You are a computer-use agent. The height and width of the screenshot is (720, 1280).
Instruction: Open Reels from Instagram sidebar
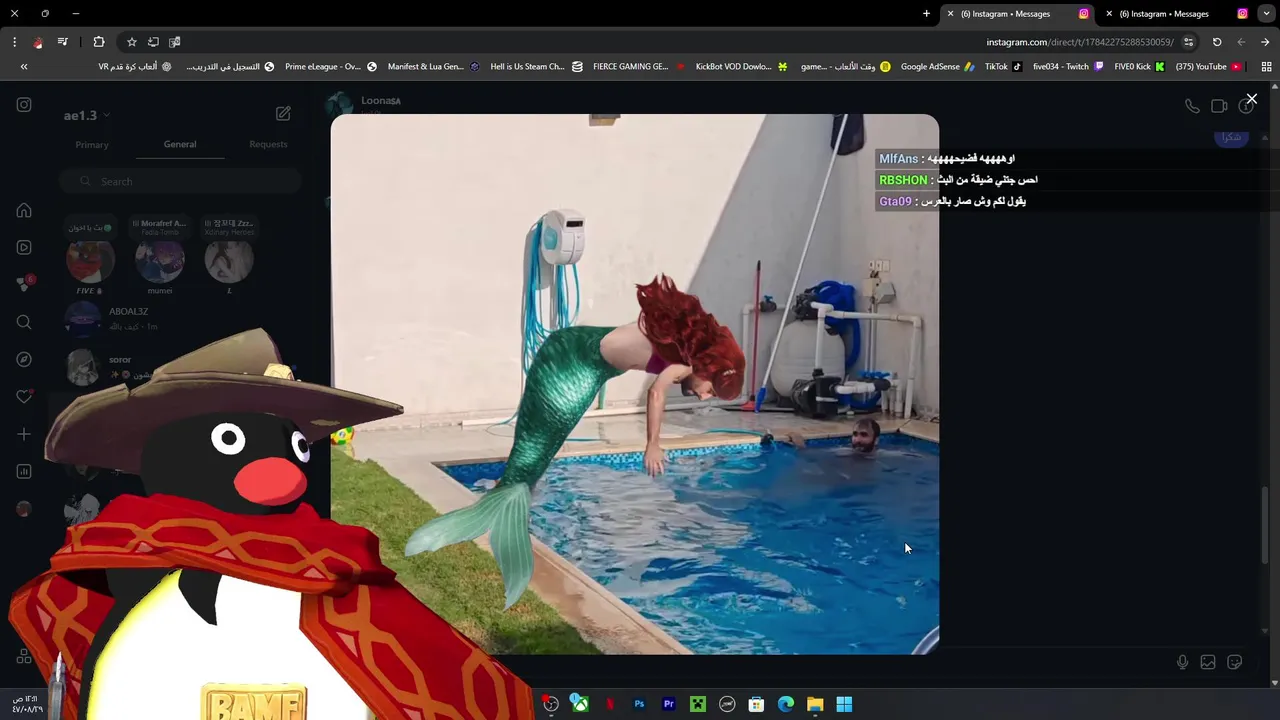pyautogui.click(x=24, y=247)
